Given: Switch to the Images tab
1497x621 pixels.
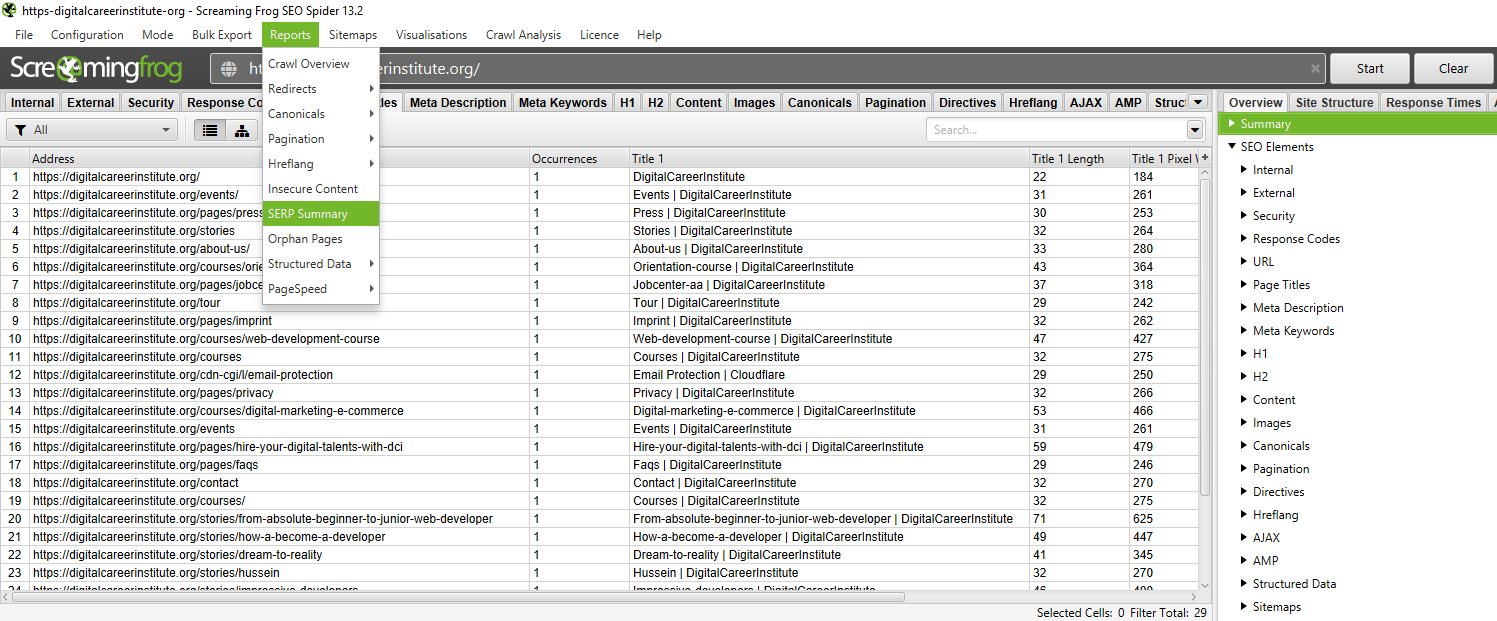Looking at the screenshot, I should click(754, 102).
